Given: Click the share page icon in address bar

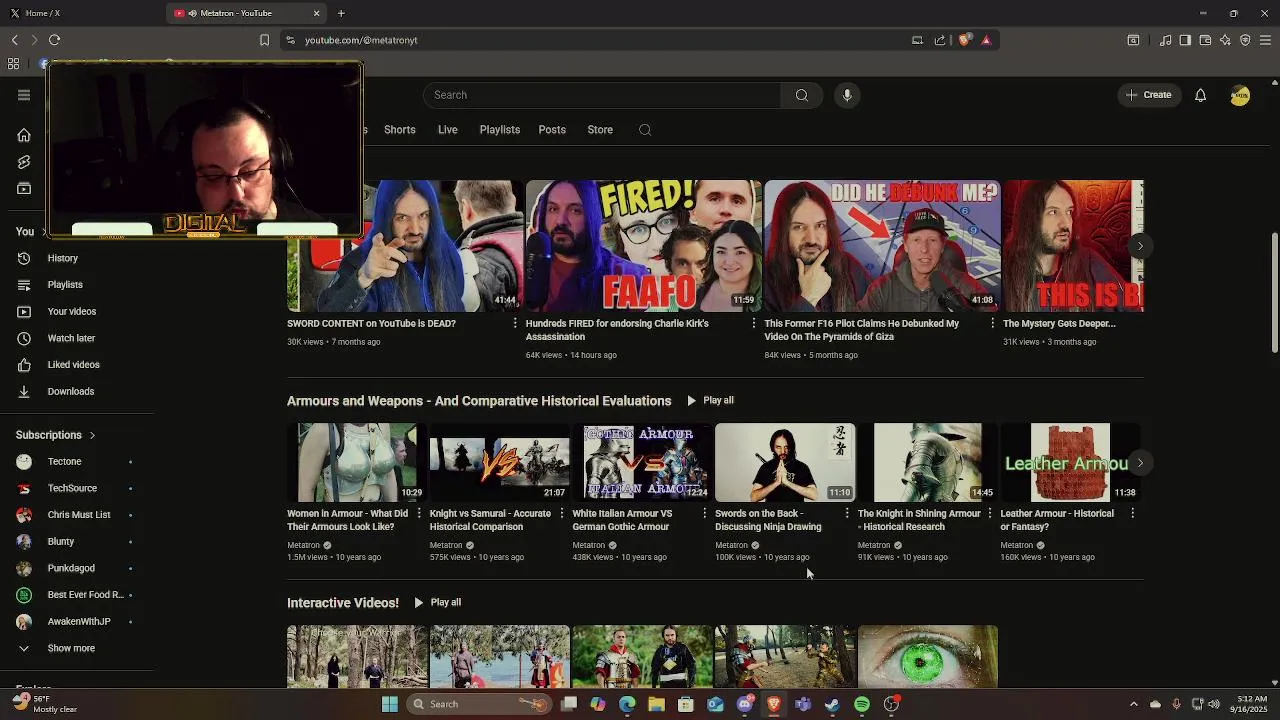Looking at the screenshot, I should pyautogui.click(x=940, y=40).
